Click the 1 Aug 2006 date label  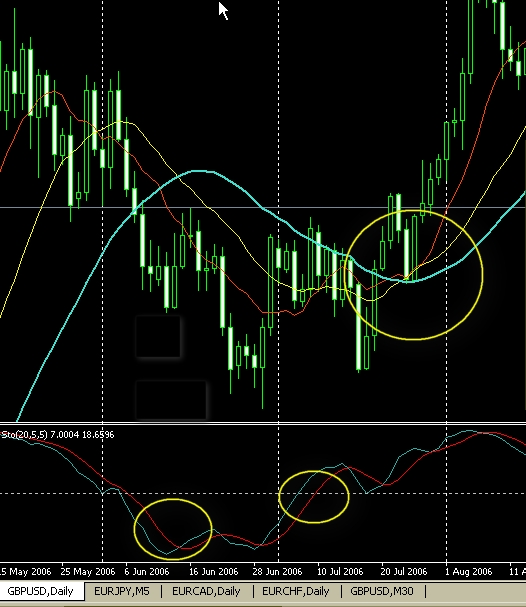coord(468,571)
